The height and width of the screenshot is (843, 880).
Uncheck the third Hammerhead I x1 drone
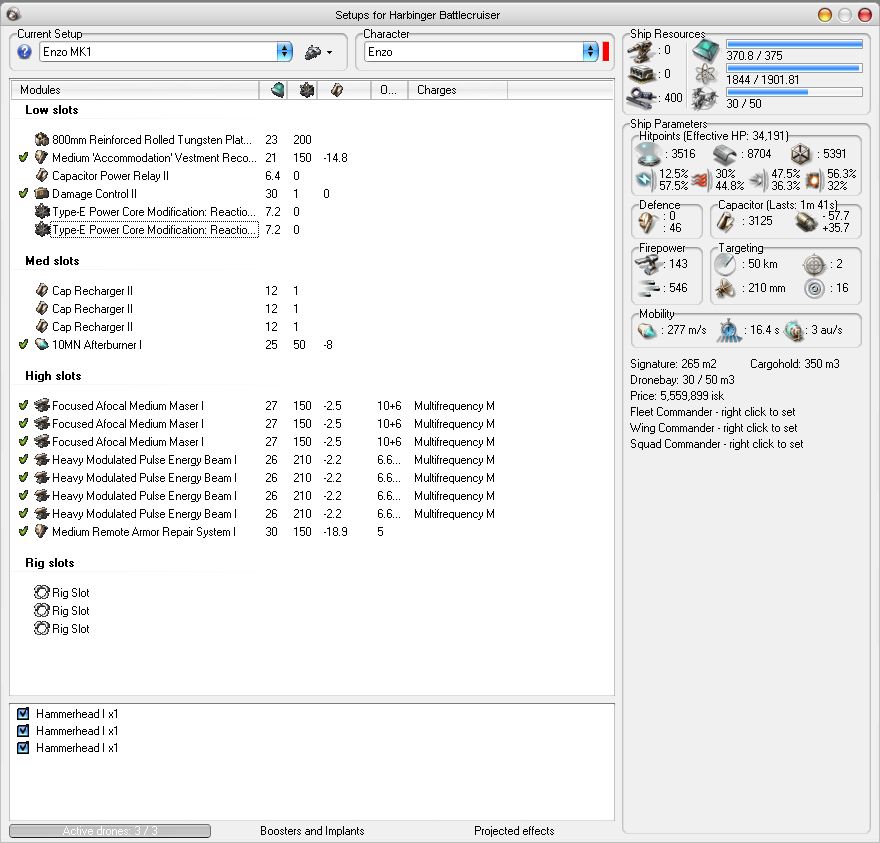[23, 748]
